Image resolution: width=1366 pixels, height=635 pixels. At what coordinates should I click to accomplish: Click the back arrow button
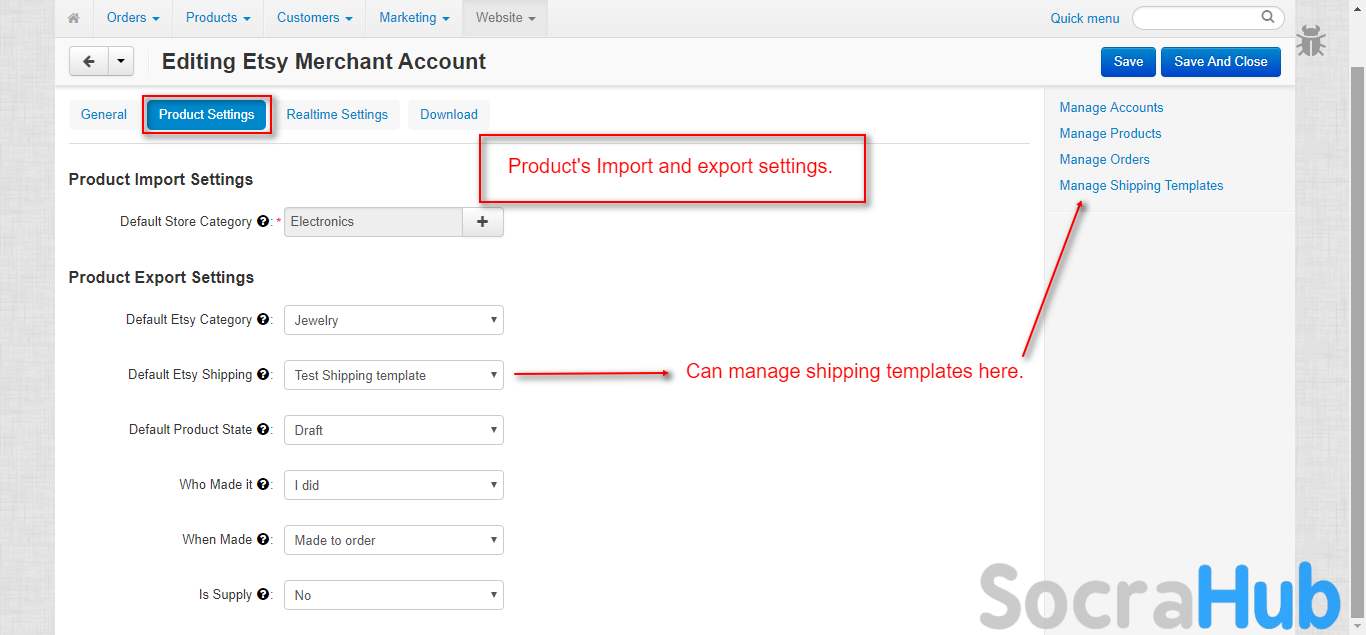tap(88, 62)
